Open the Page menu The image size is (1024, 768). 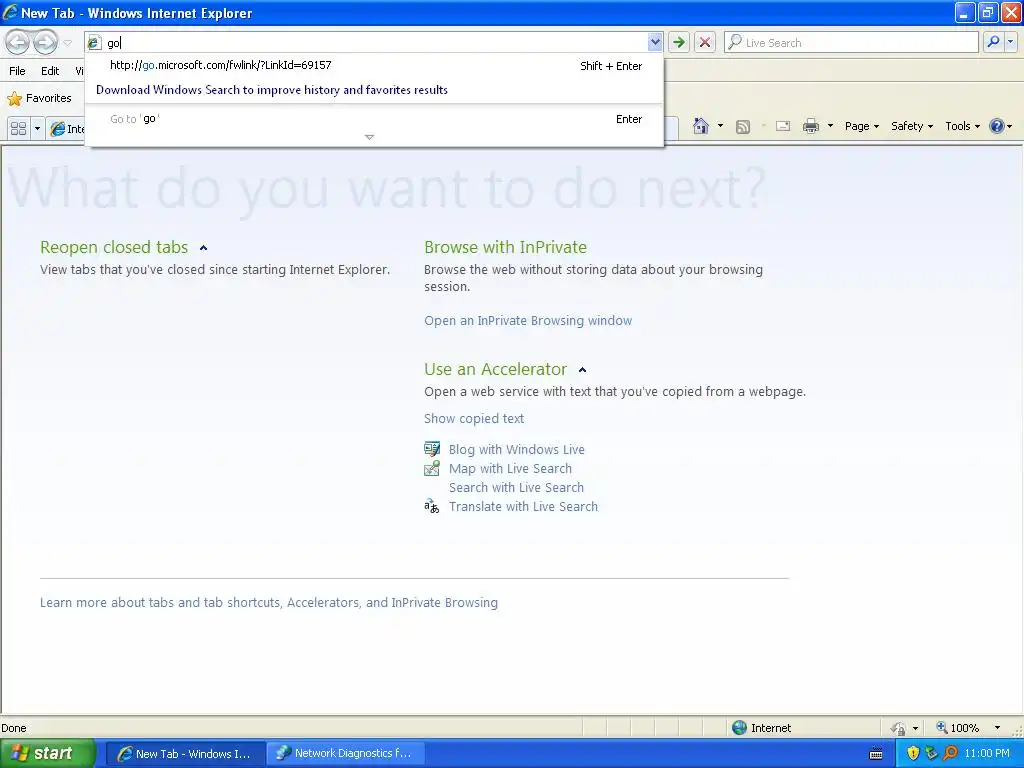pos(861,126)
